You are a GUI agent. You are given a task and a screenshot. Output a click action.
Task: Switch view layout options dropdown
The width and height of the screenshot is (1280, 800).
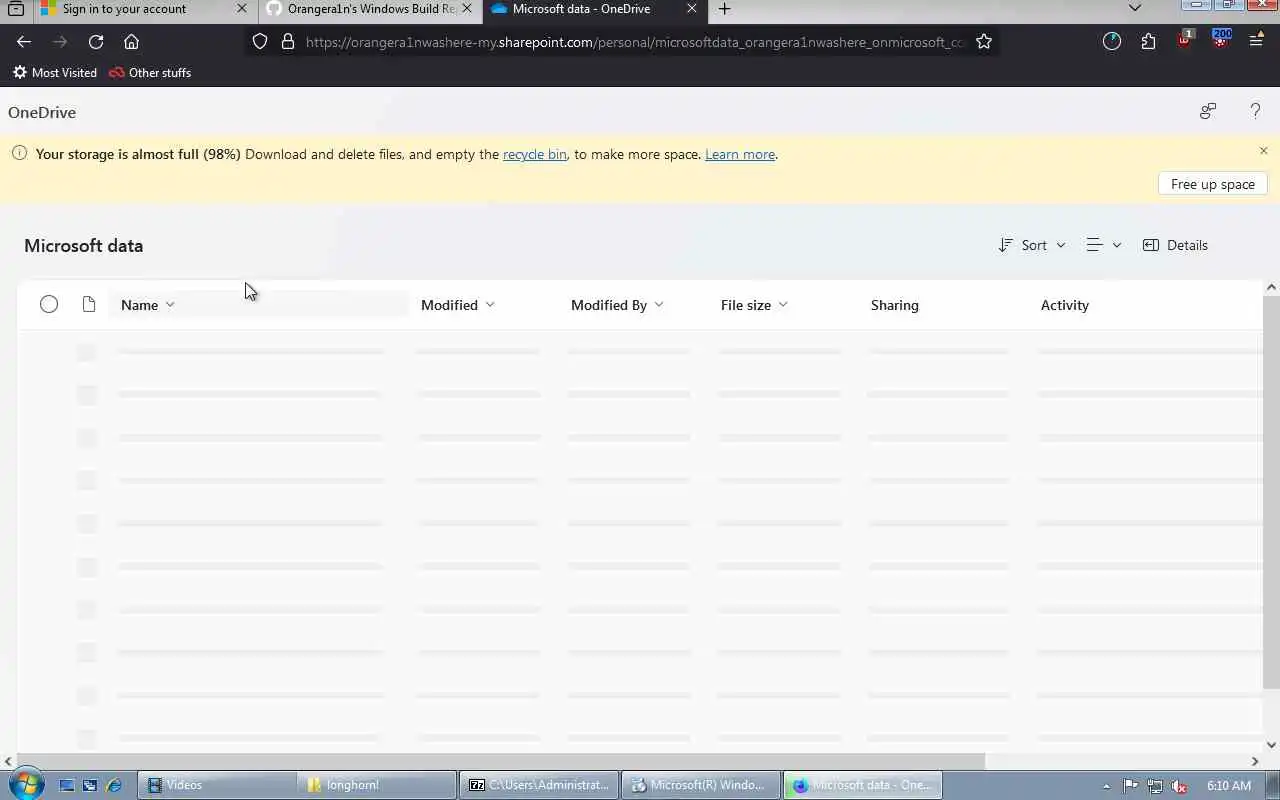(x=1104, y=245)
